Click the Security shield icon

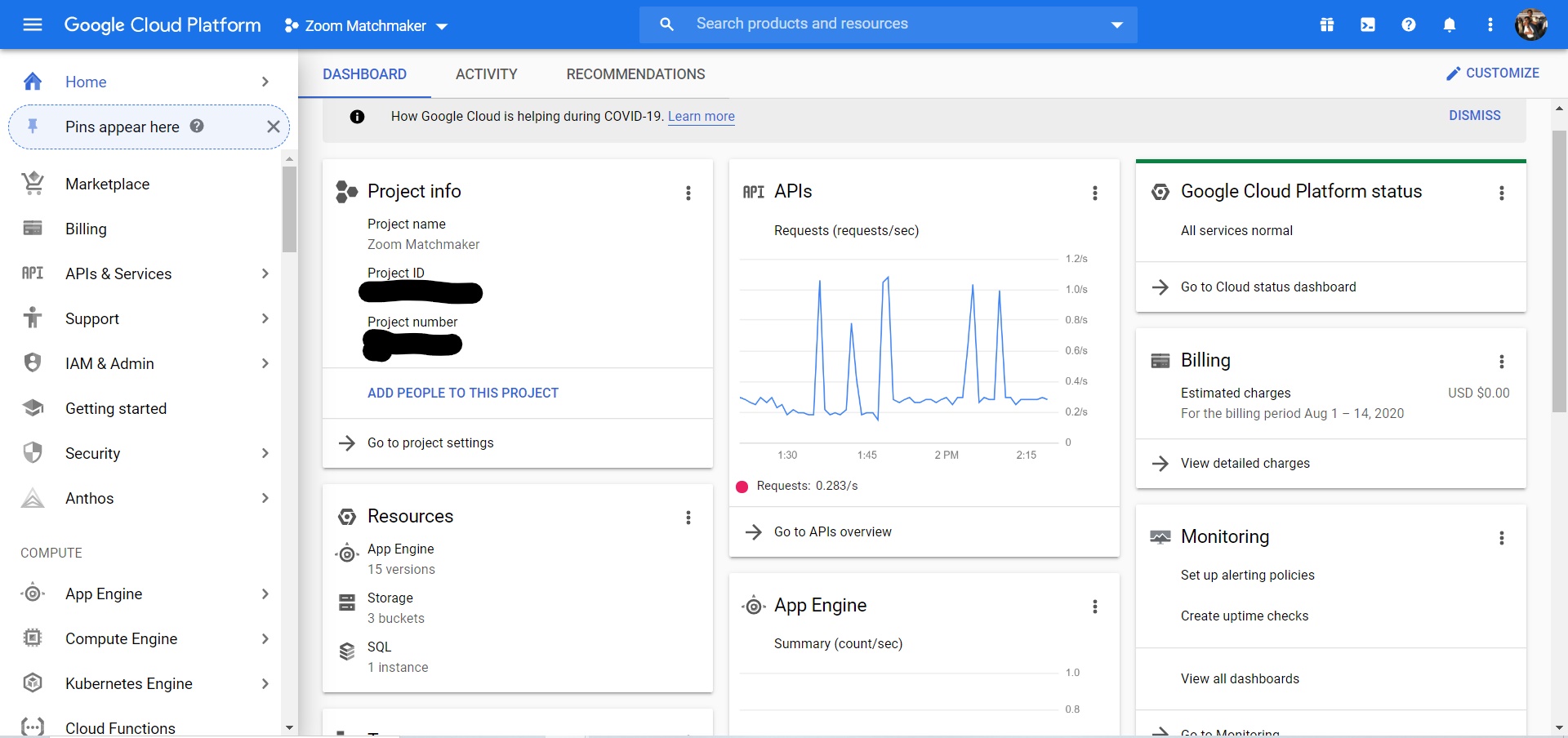tap(33, 452)
